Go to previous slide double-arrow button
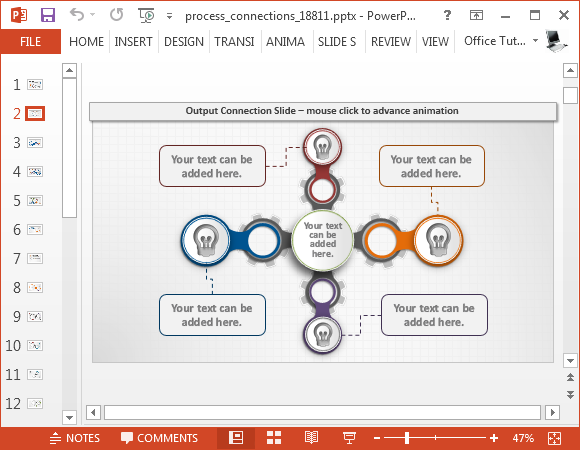Viewport: 580px width, 450px height. point(570,378)
